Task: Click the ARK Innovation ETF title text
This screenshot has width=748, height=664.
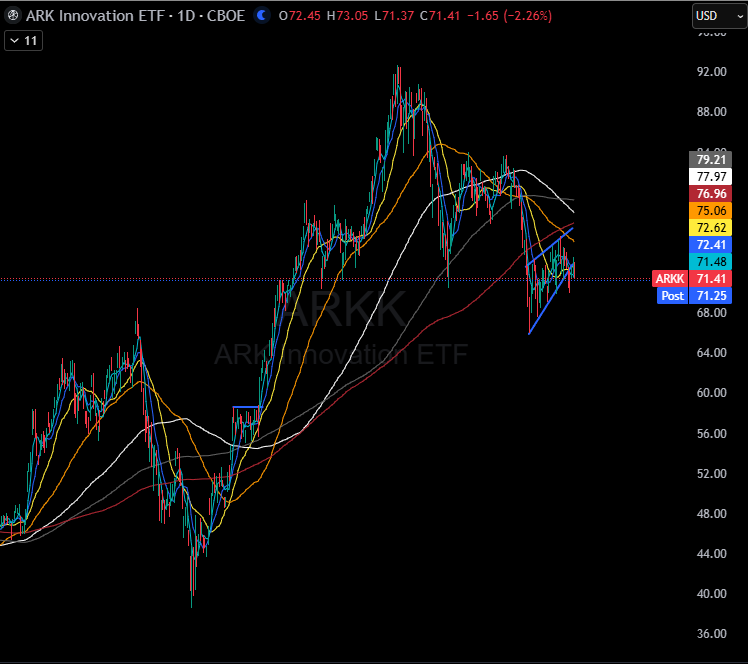Action: (95, 16)
